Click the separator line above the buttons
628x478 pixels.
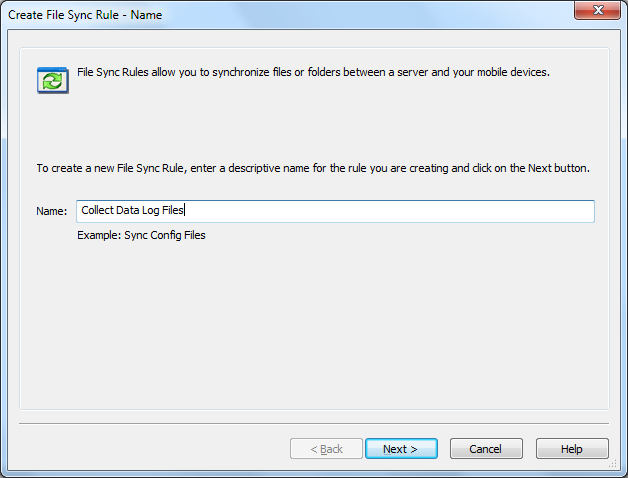point(314,423)
